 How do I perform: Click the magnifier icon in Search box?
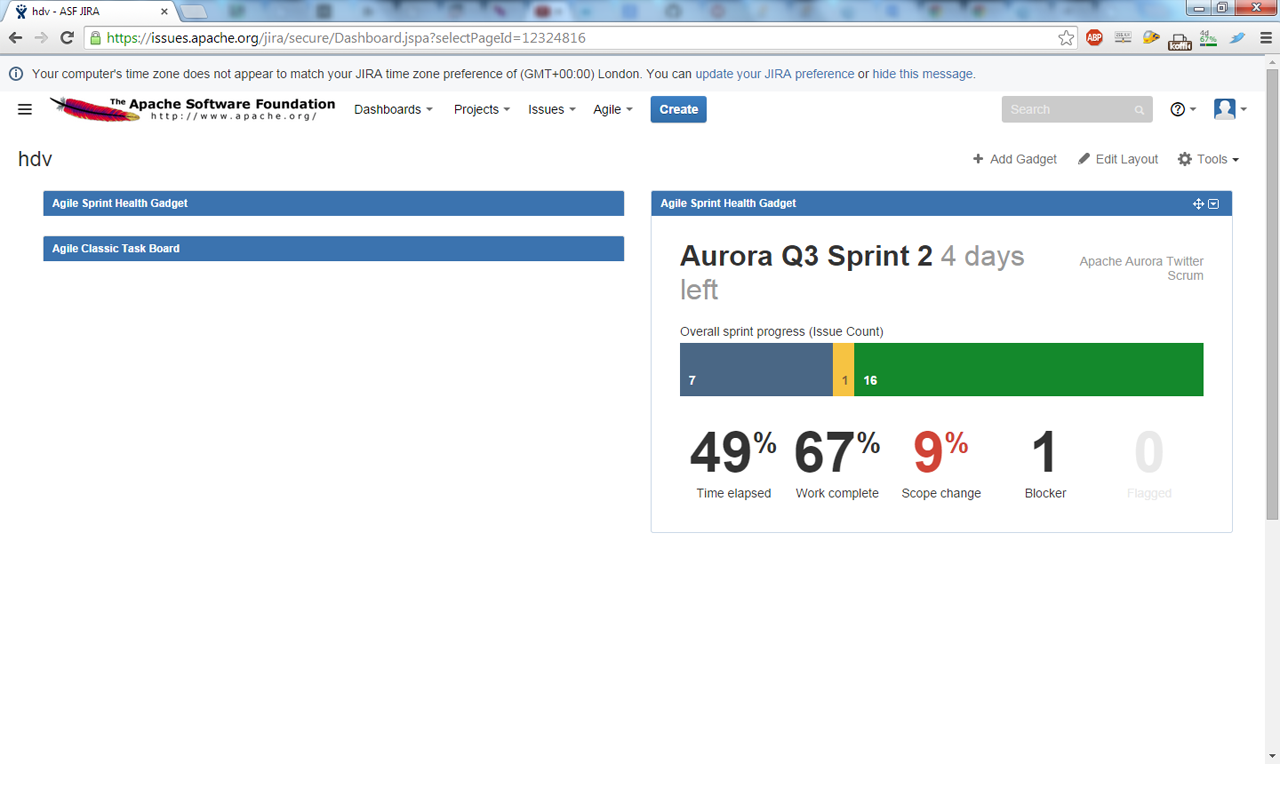pos(1139,110)
